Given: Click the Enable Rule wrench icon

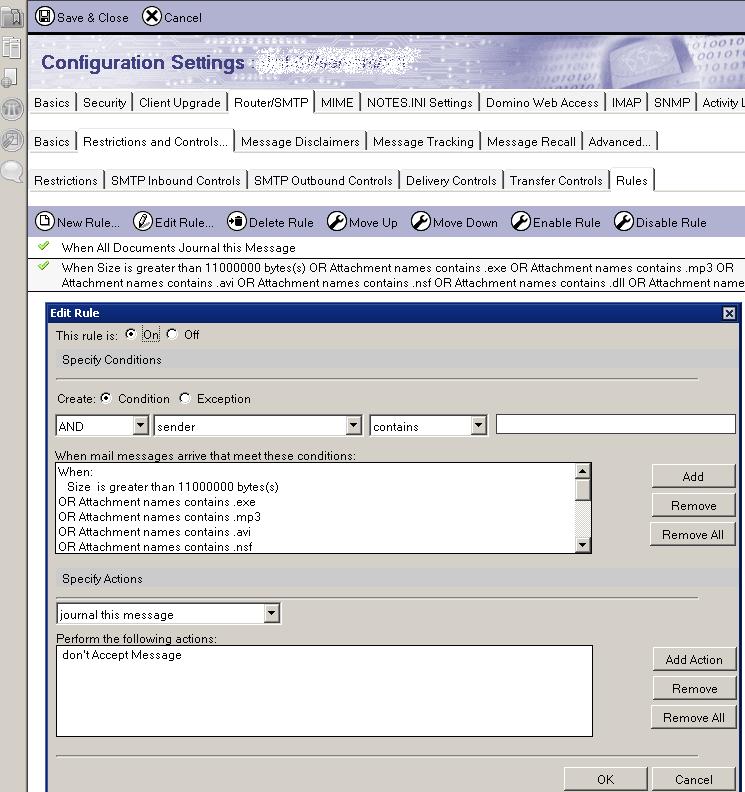Looking at the screenshot, I should (x=520, y=221).
